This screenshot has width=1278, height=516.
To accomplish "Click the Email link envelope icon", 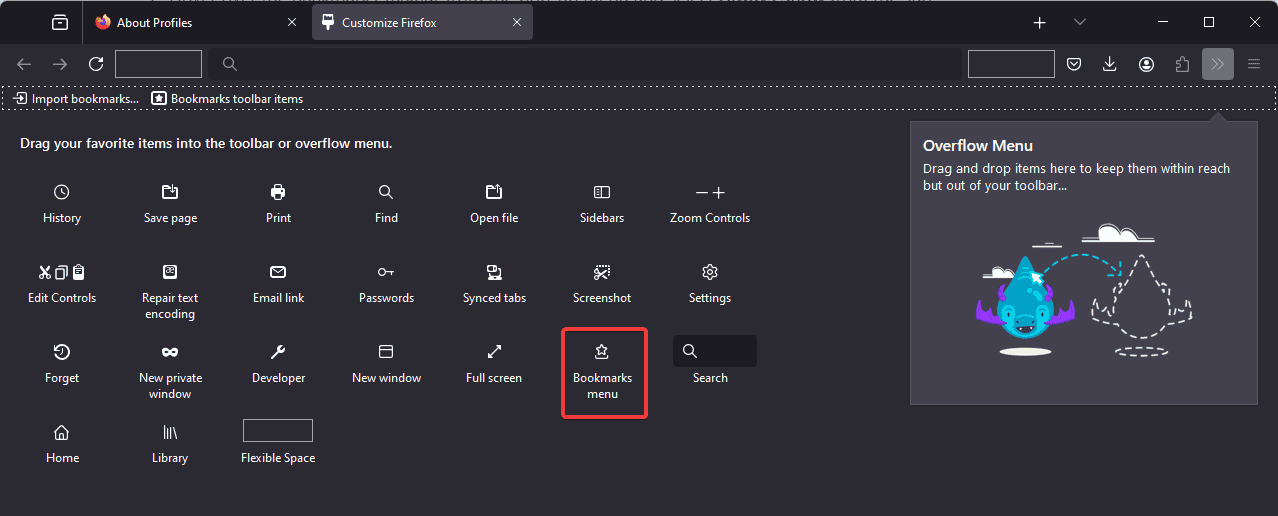I will point(278,272).
